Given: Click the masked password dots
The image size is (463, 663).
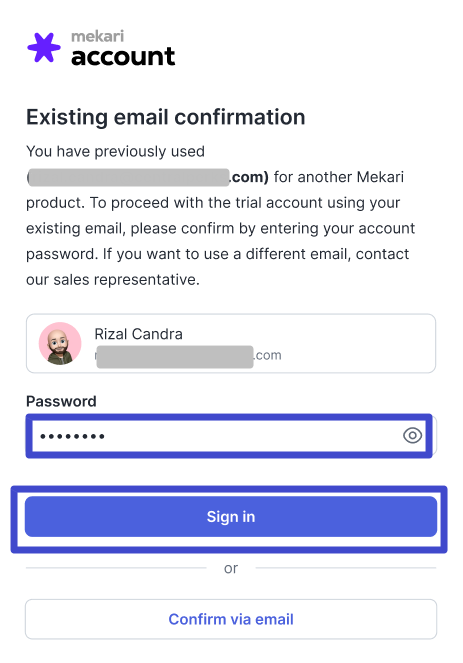Looking at the screenshot, I should pos(72,436).
